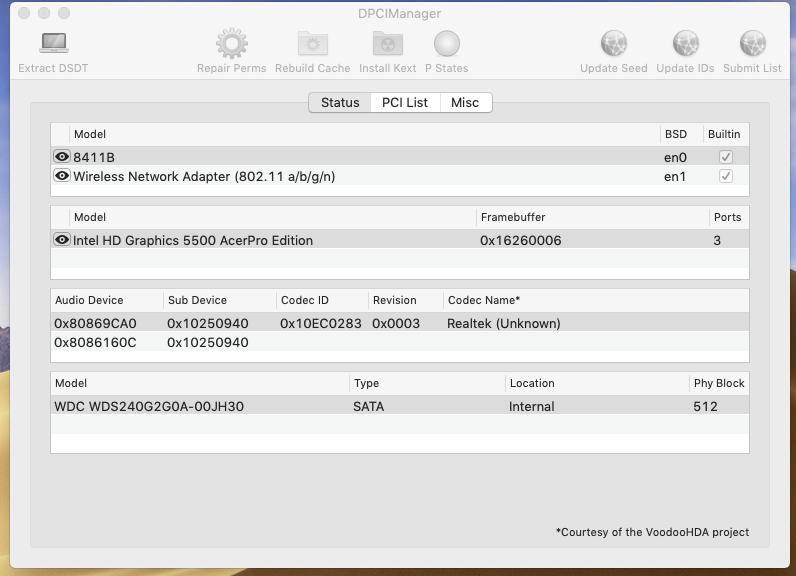The height and width of the screenshot is (576, 796).
Task: Click the Update IDs globe icon
Action: [685, 44]
